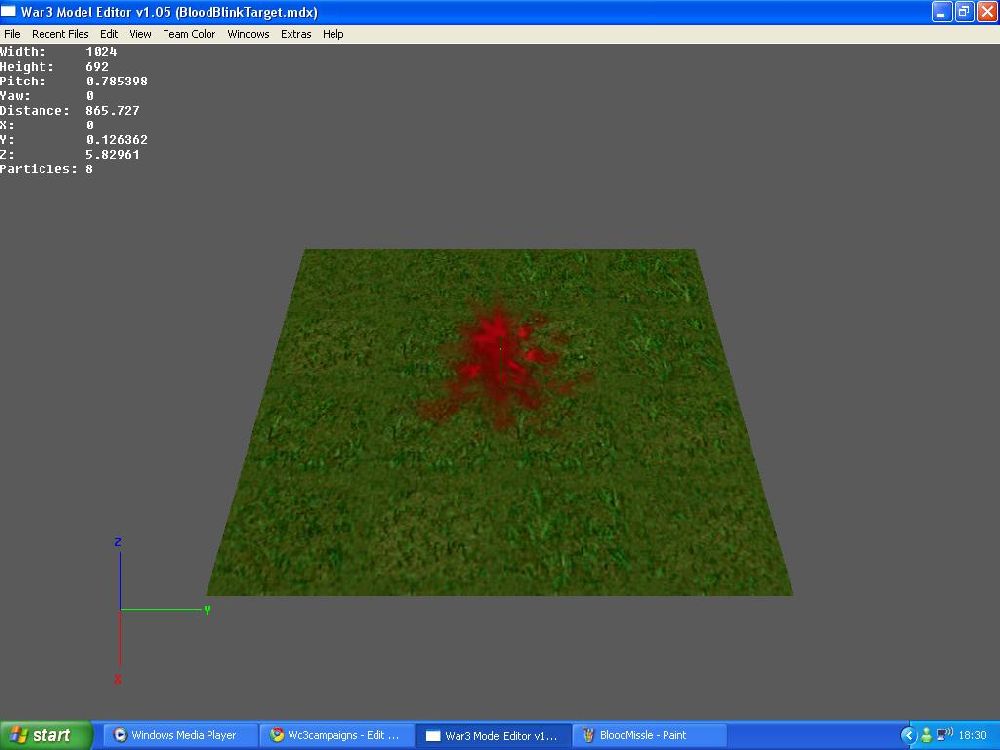Click the green messenger tray icon
The image size is (1000, 750).
[927, 735]
